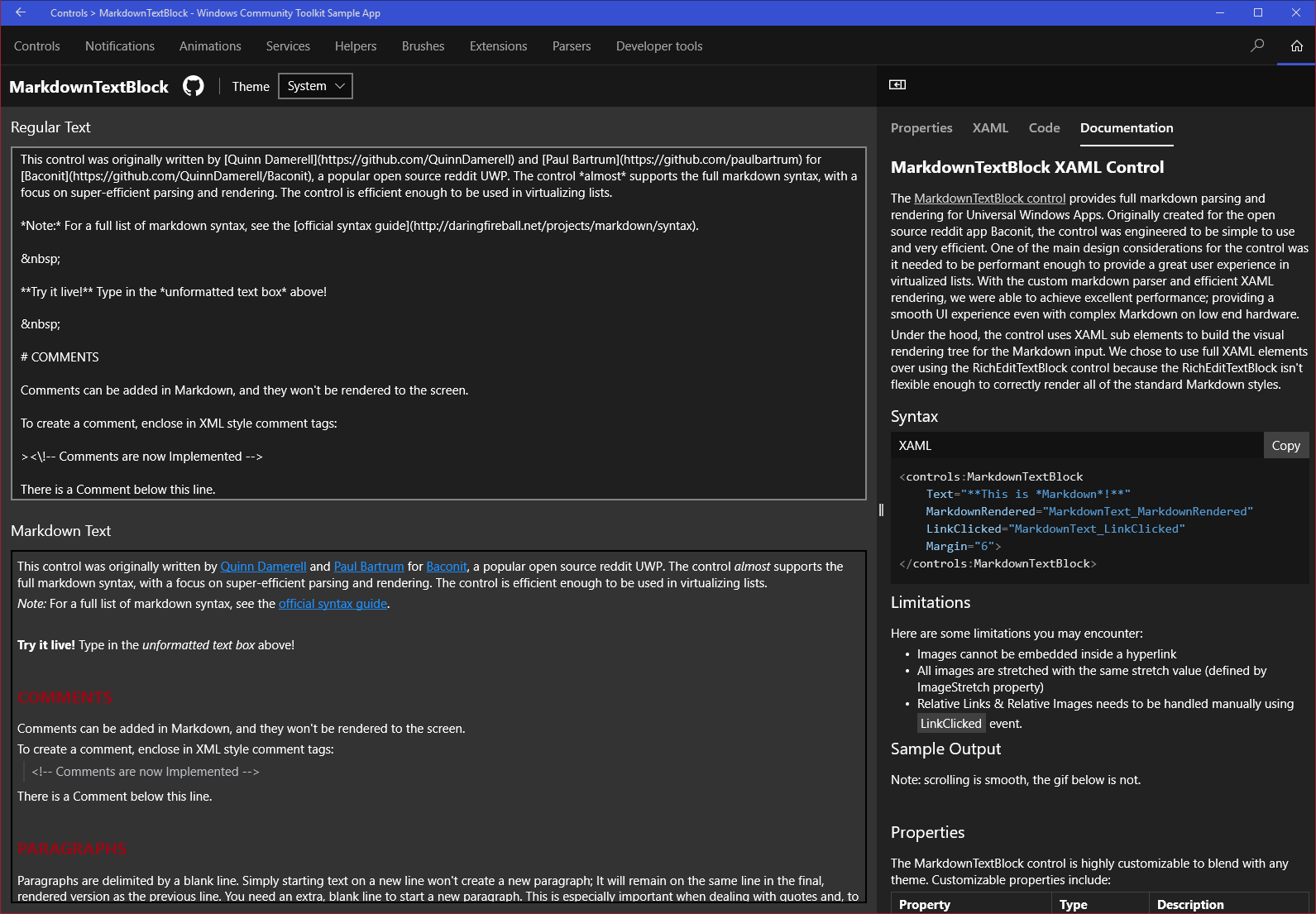Click the Sample Output heading
Image resolution: width=1316 pixels, height=914 pixels.
945,749
